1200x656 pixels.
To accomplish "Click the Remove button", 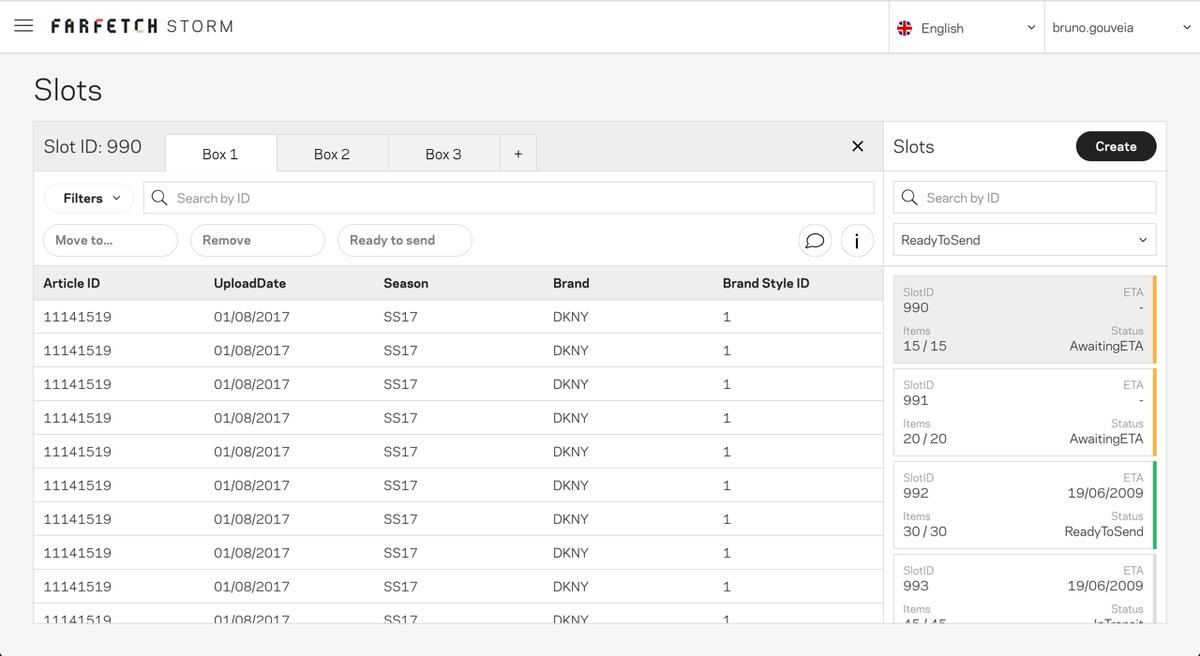I will [x=257, y=240].
